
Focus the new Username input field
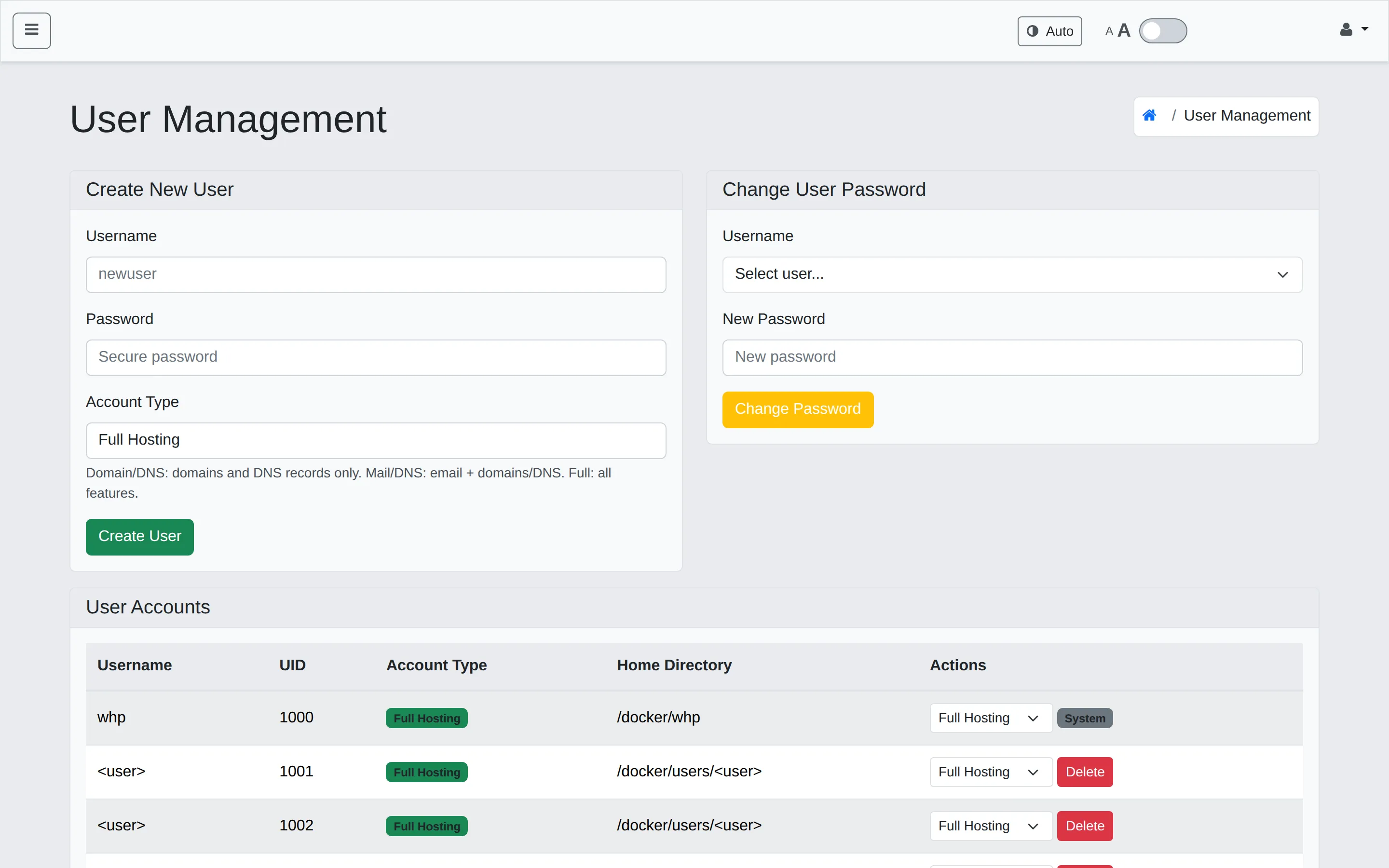[x=376, y=274]
